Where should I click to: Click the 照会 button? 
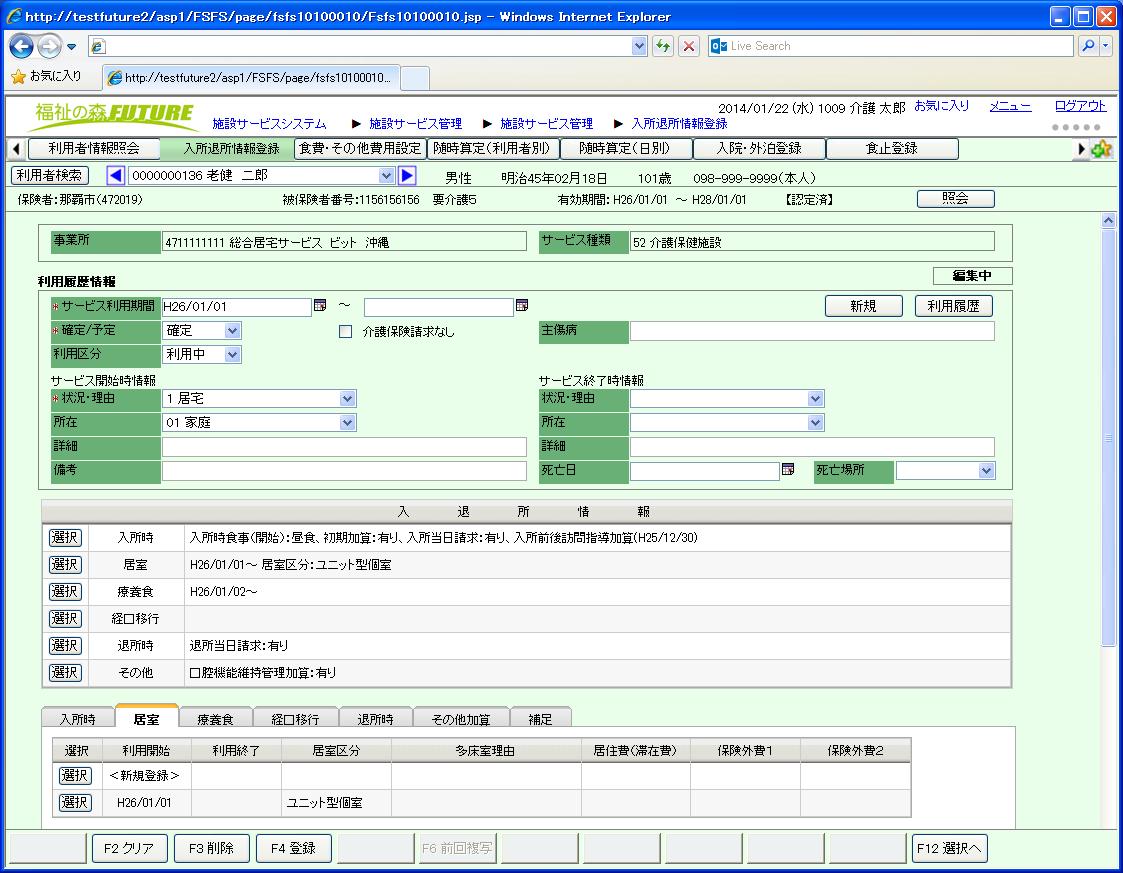coord(955,199)
